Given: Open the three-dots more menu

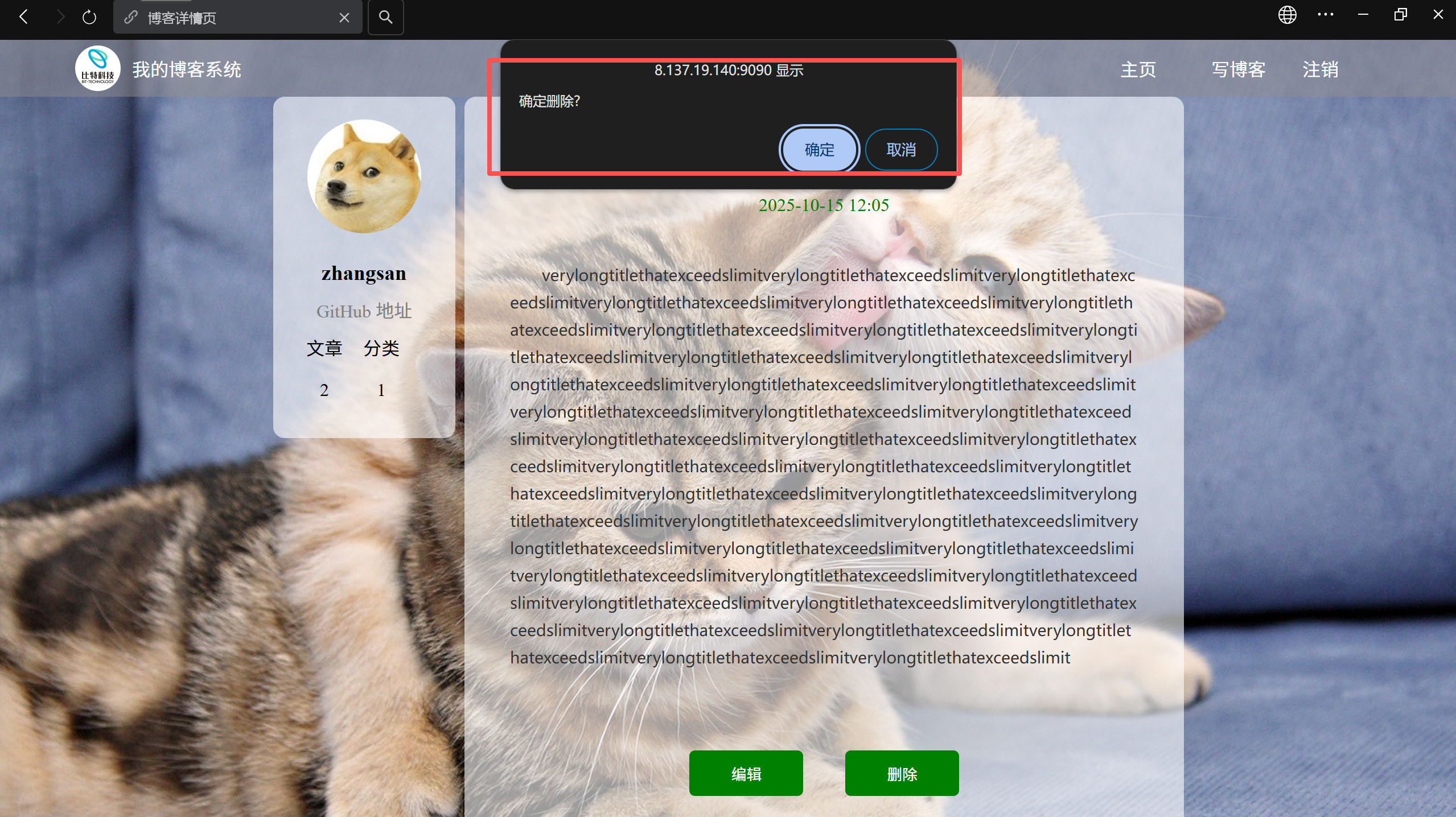Looking at the screenshot, I should (x=1325, y=15).
